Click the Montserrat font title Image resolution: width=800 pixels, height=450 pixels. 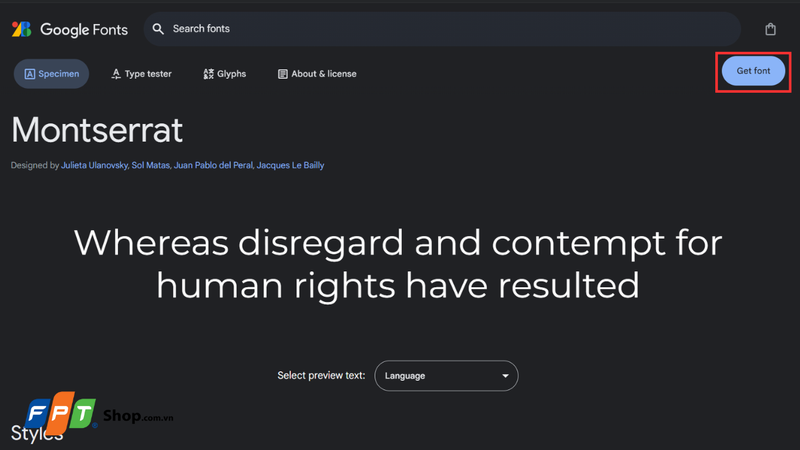click(x=97, y=129)
